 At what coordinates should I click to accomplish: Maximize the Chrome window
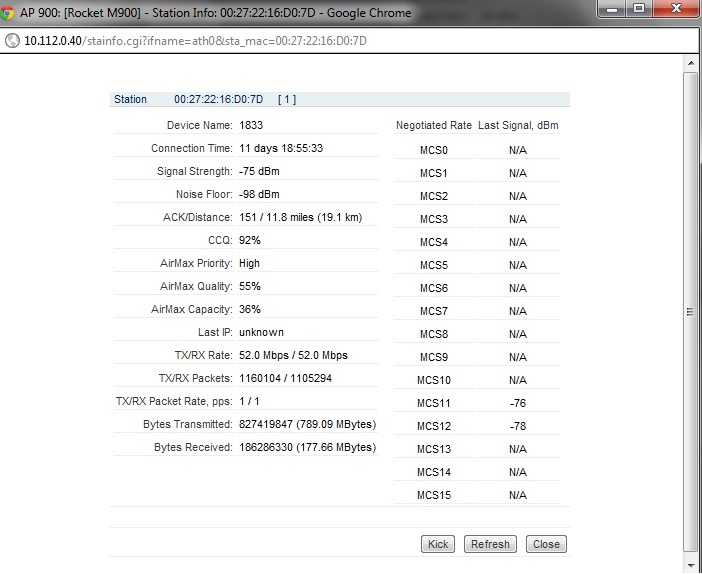pos(639,9)
